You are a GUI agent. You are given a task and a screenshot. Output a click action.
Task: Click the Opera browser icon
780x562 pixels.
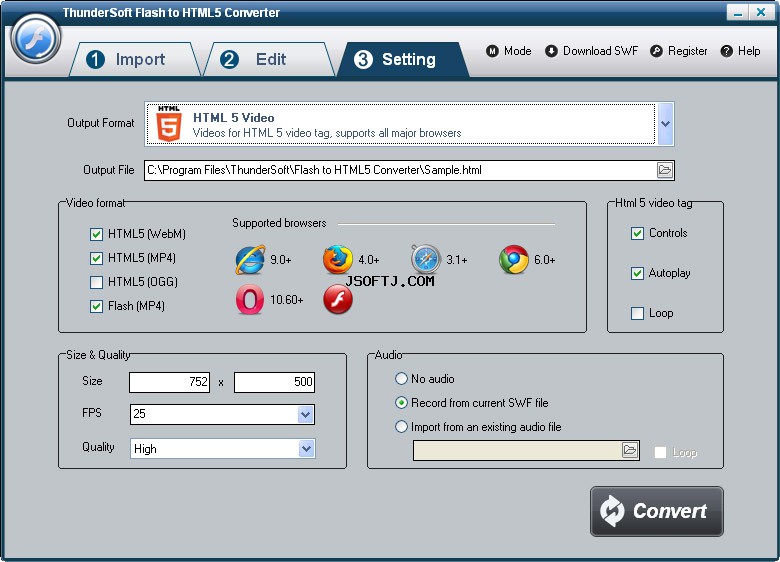[x=250, y=299]
